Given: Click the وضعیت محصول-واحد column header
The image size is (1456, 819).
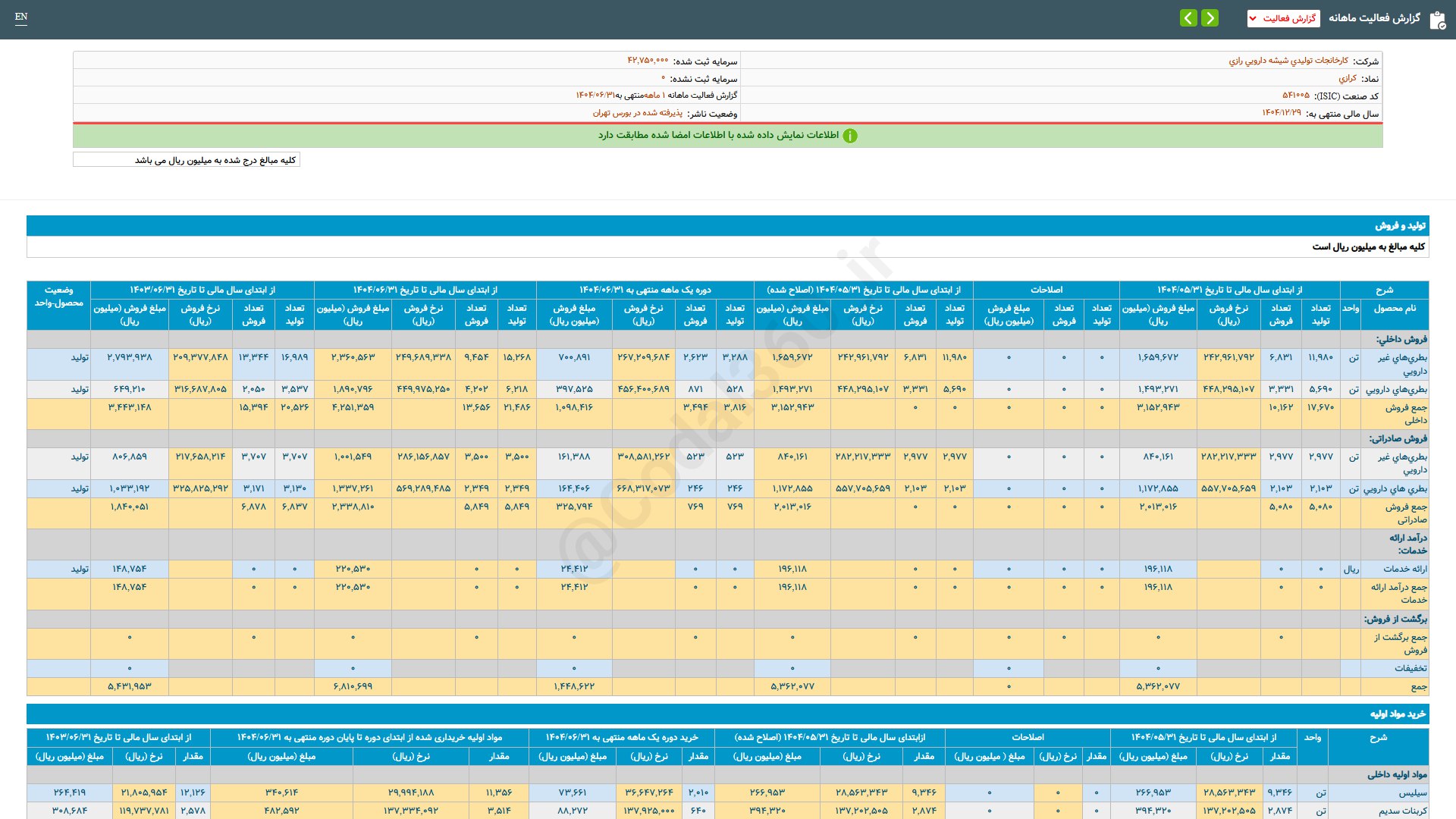Looking at the screenshot, I should 58,297.
